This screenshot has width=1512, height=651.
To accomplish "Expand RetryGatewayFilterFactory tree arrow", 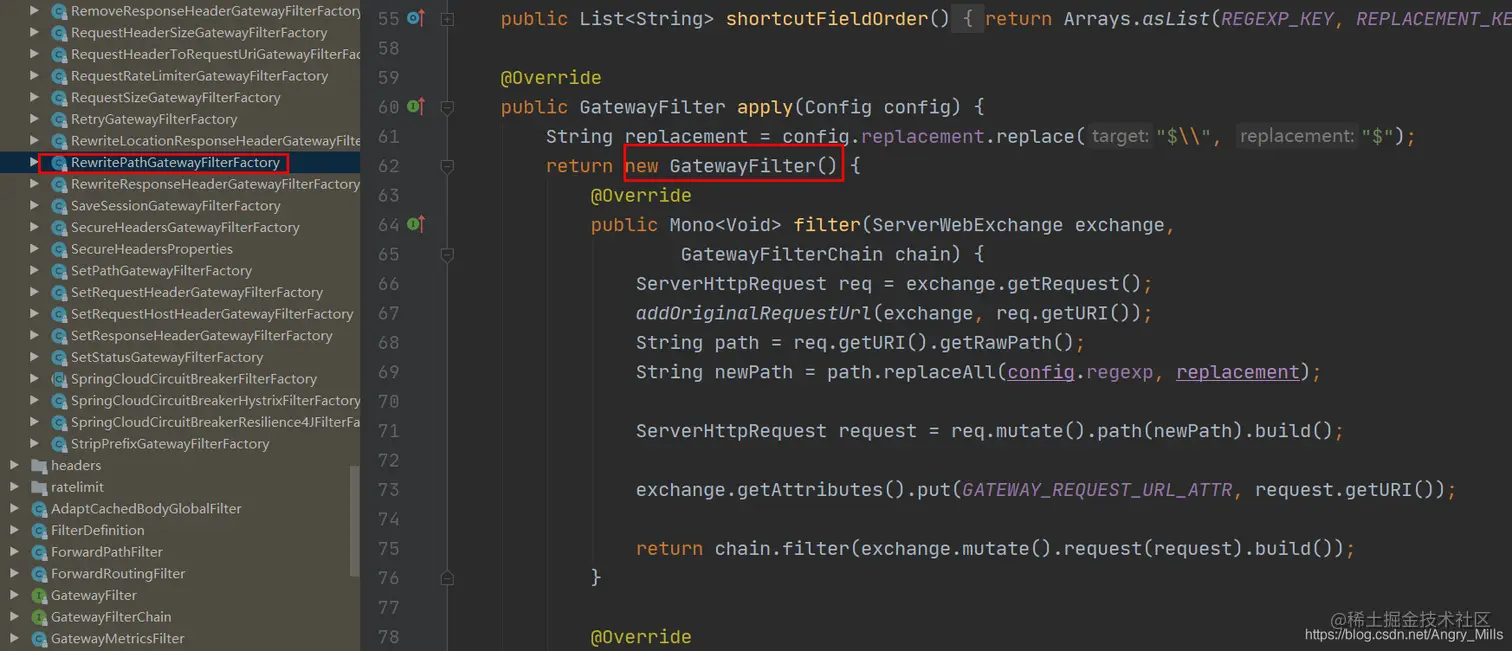I will tap(36, 119).
